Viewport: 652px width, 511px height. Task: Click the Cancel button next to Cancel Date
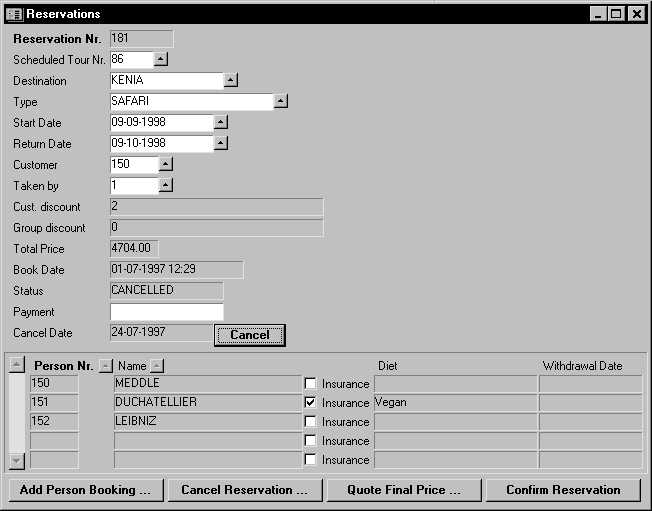250,335
